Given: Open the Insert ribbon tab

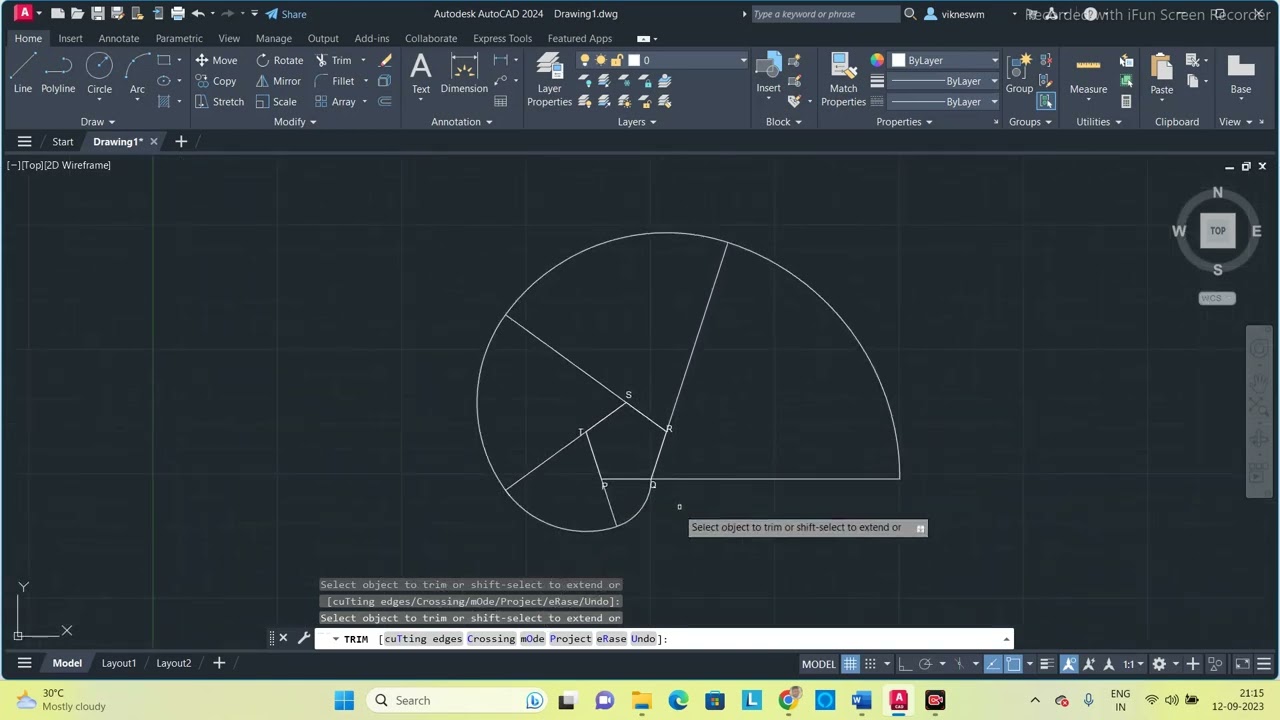Looking at the screenshot, I should click(70, 38).
